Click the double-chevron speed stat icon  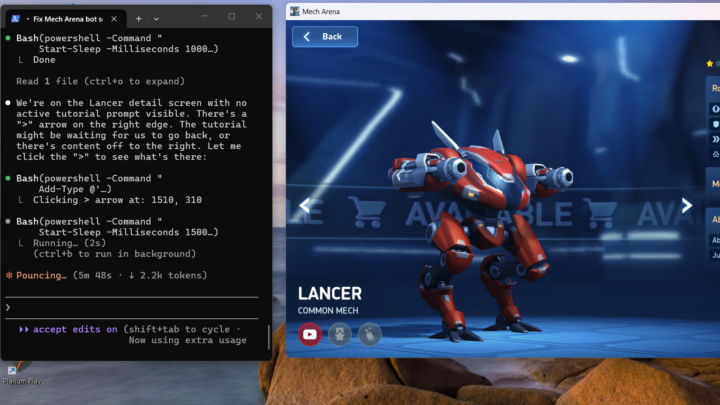(x=715, y=139)
